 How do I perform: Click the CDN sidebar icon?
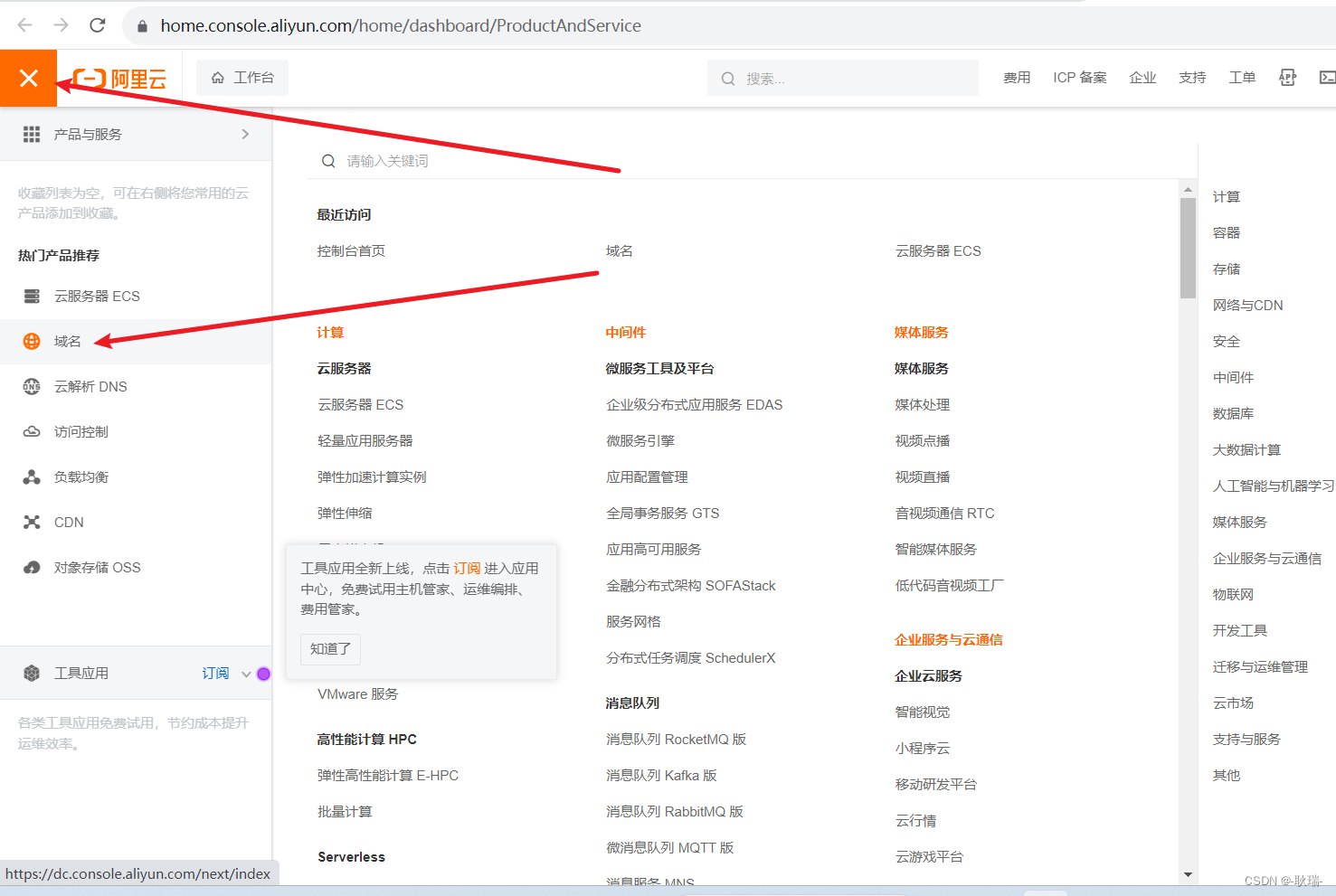pos(32,522)
